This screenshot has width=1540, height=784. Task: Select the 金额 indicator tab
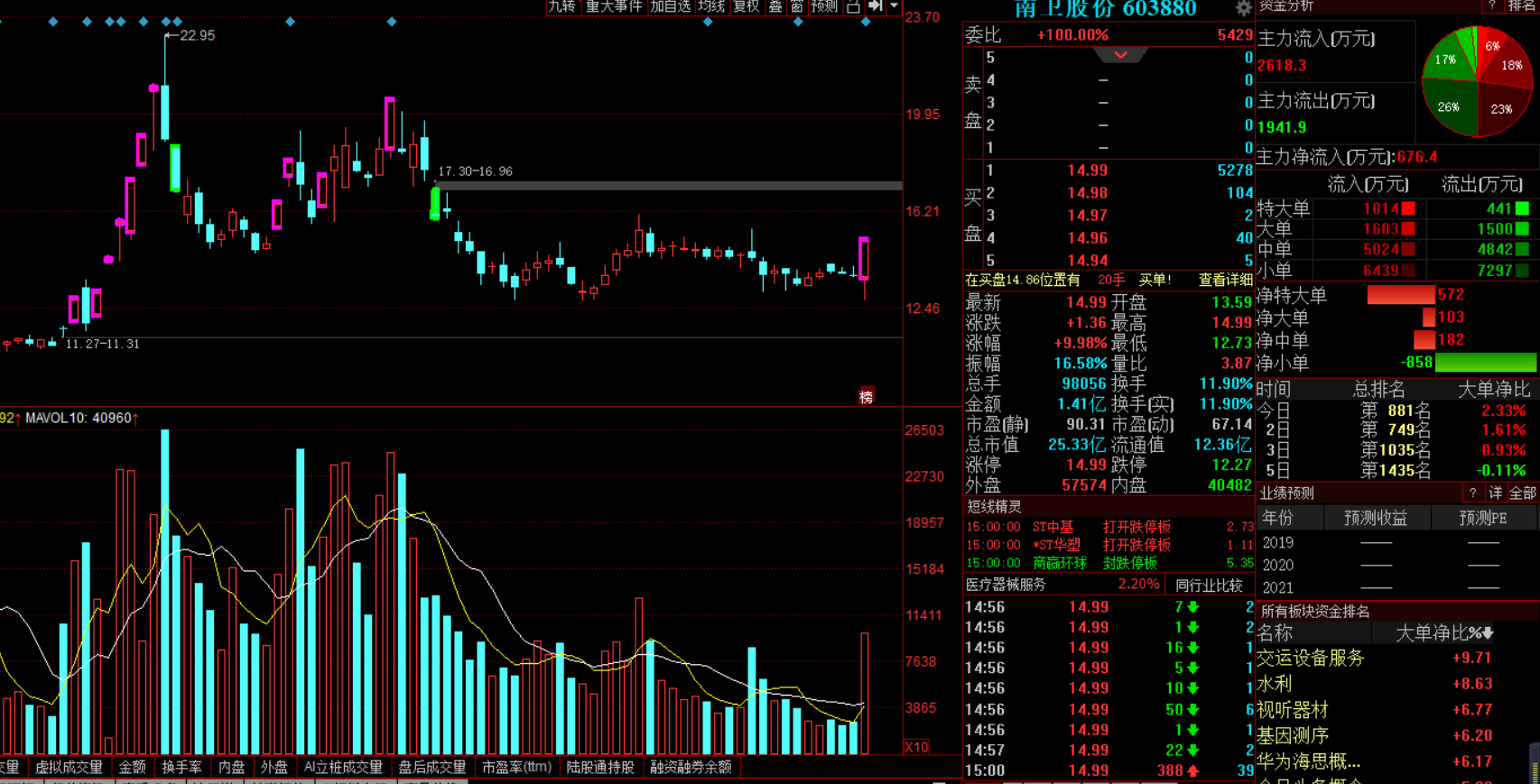[x=132, y=767]
